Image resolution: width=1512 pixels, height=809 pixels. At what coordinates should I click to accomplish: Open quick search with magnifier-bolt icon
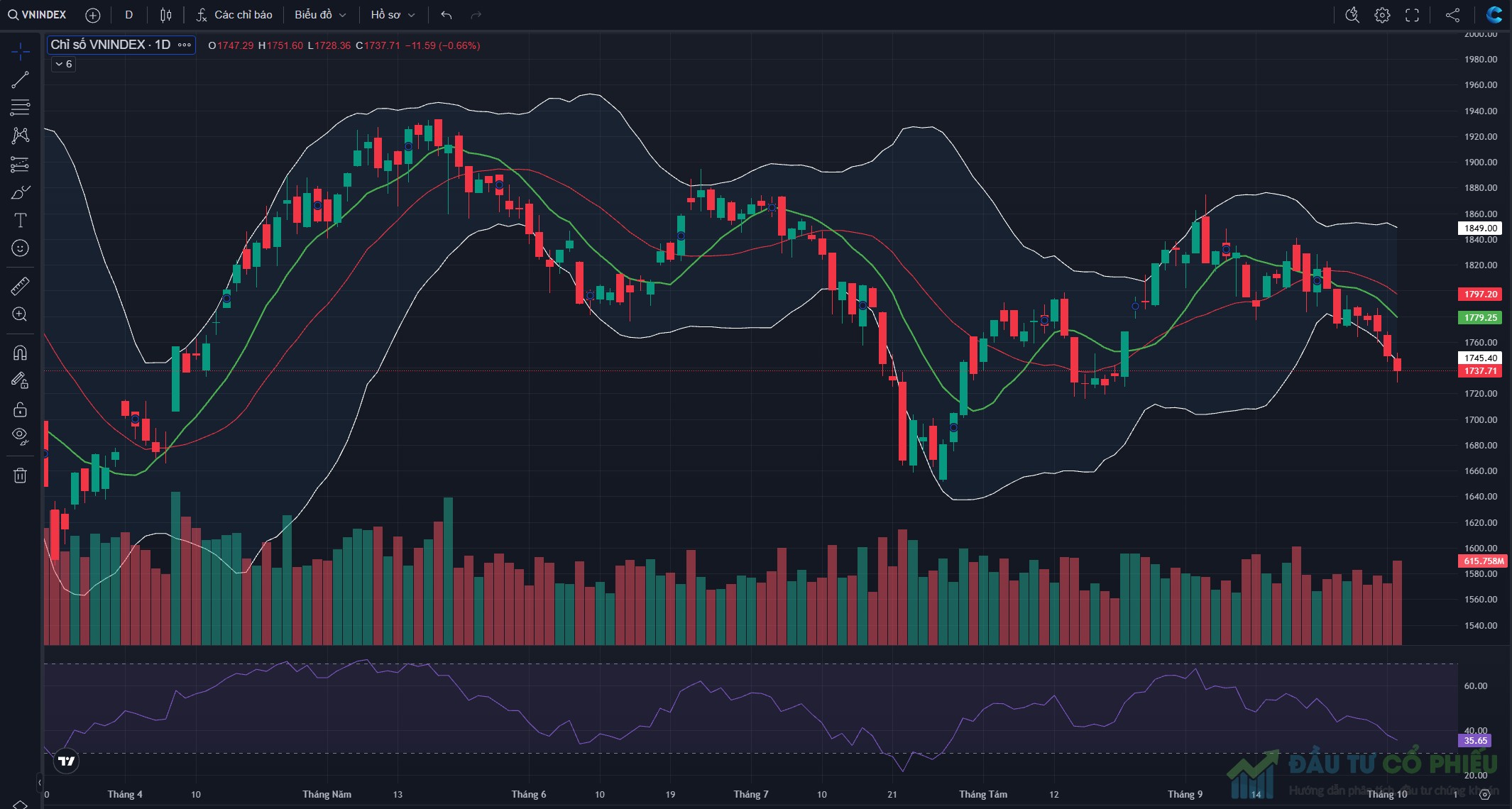pos(1352,15)
